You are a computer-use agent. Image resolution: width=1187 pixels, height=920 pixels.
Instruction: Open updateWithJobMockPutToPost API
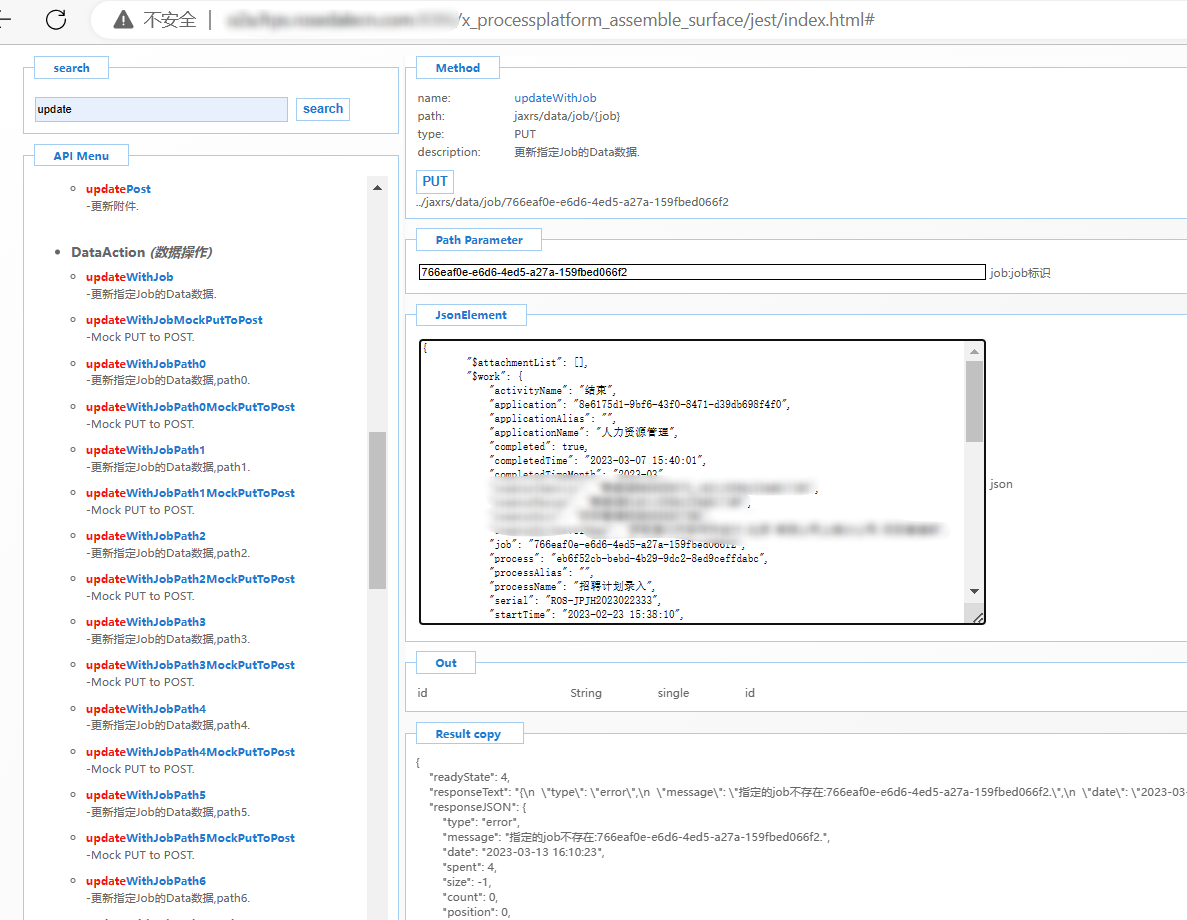point(174,320)
